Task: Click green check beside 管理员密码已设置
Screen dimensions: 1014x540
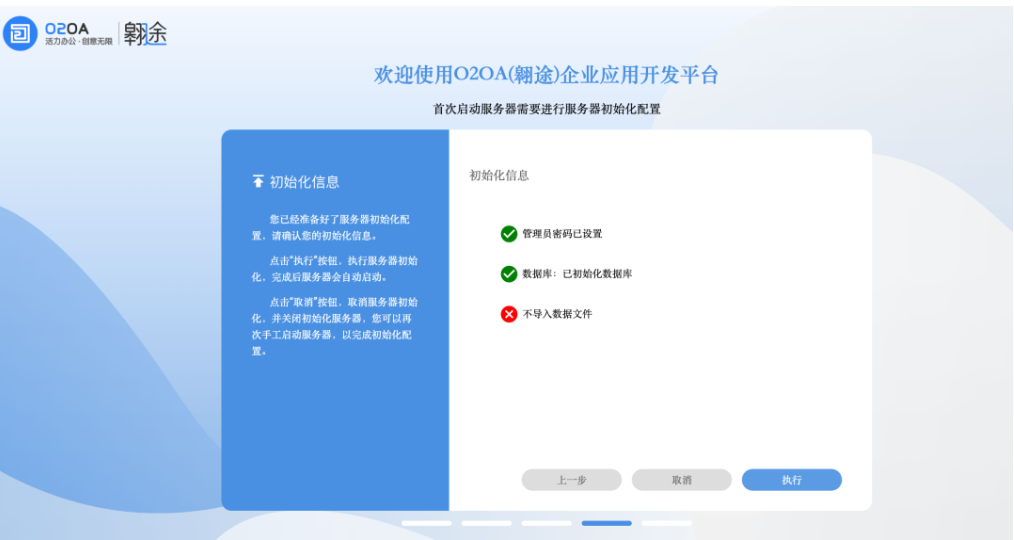Action: click(509, 233)
